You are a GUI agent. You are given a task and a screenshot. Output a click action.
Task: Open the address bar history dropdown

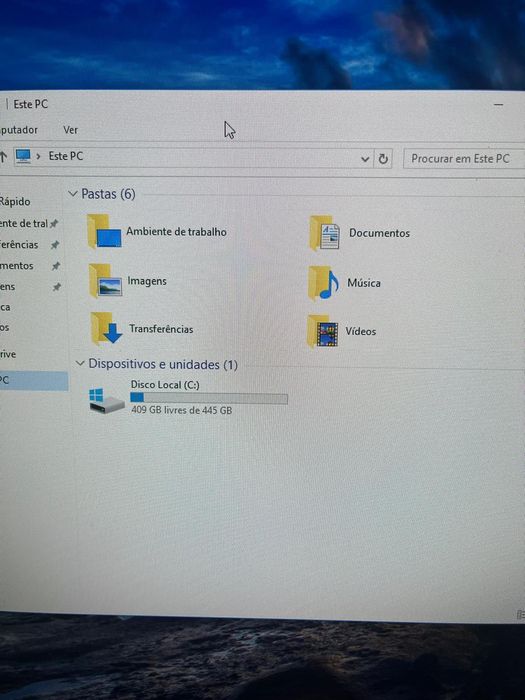[x=365, y=159]
